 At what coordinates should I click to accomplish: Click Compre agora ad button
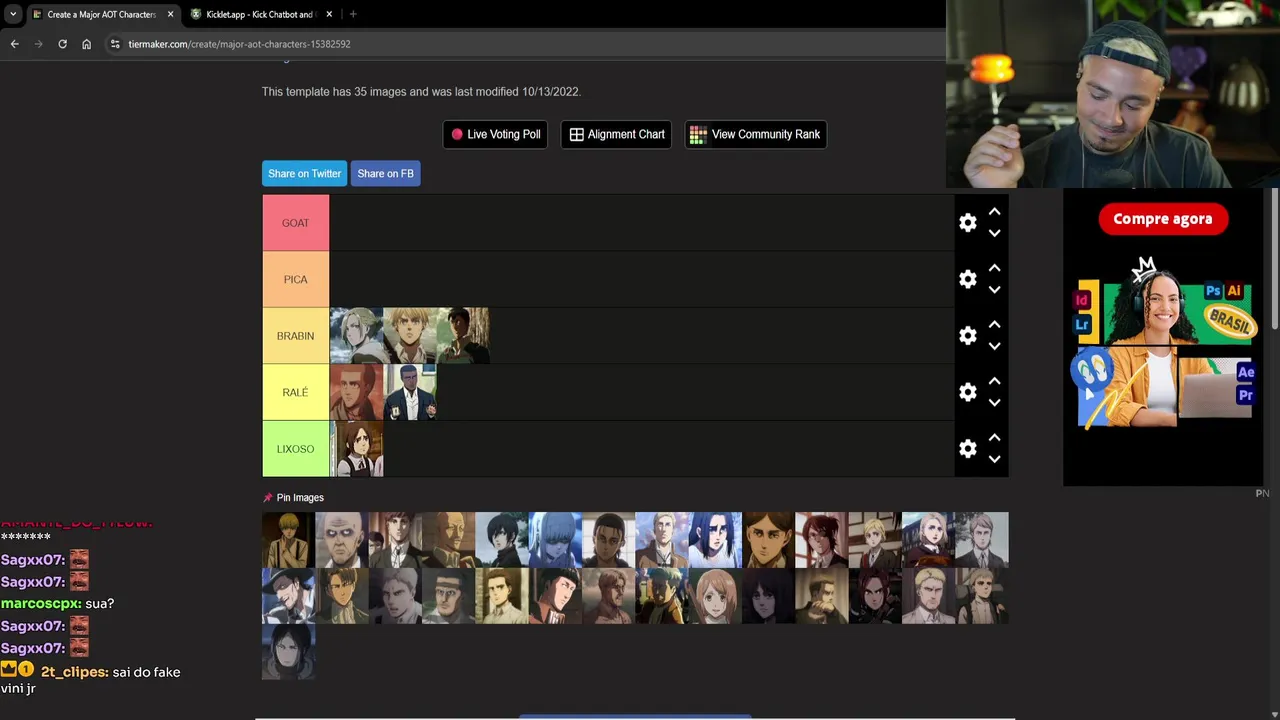pos(1162,219)
